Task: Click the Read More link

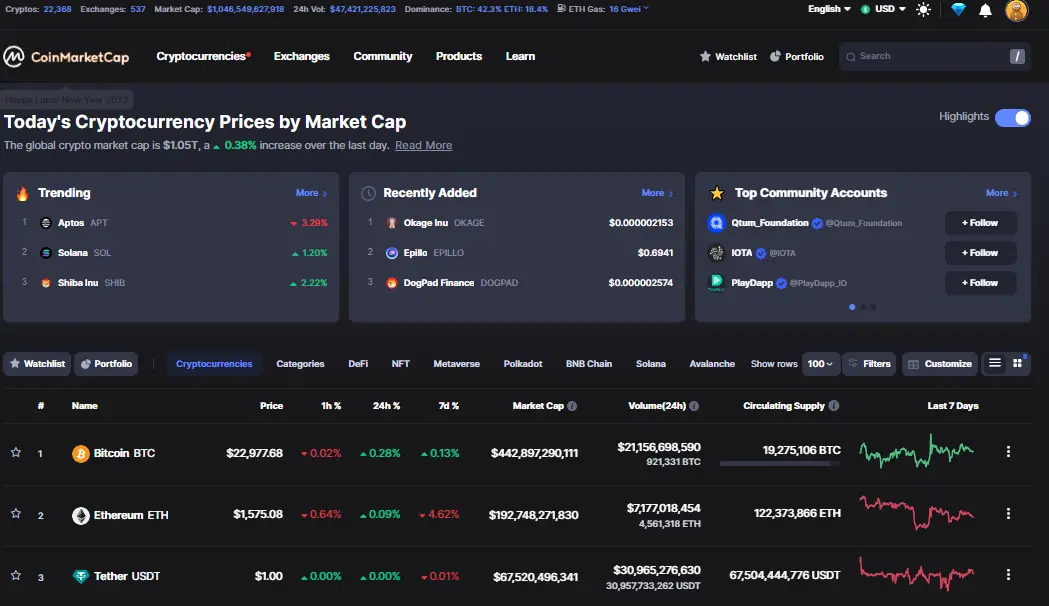Action: coord(423,145)
